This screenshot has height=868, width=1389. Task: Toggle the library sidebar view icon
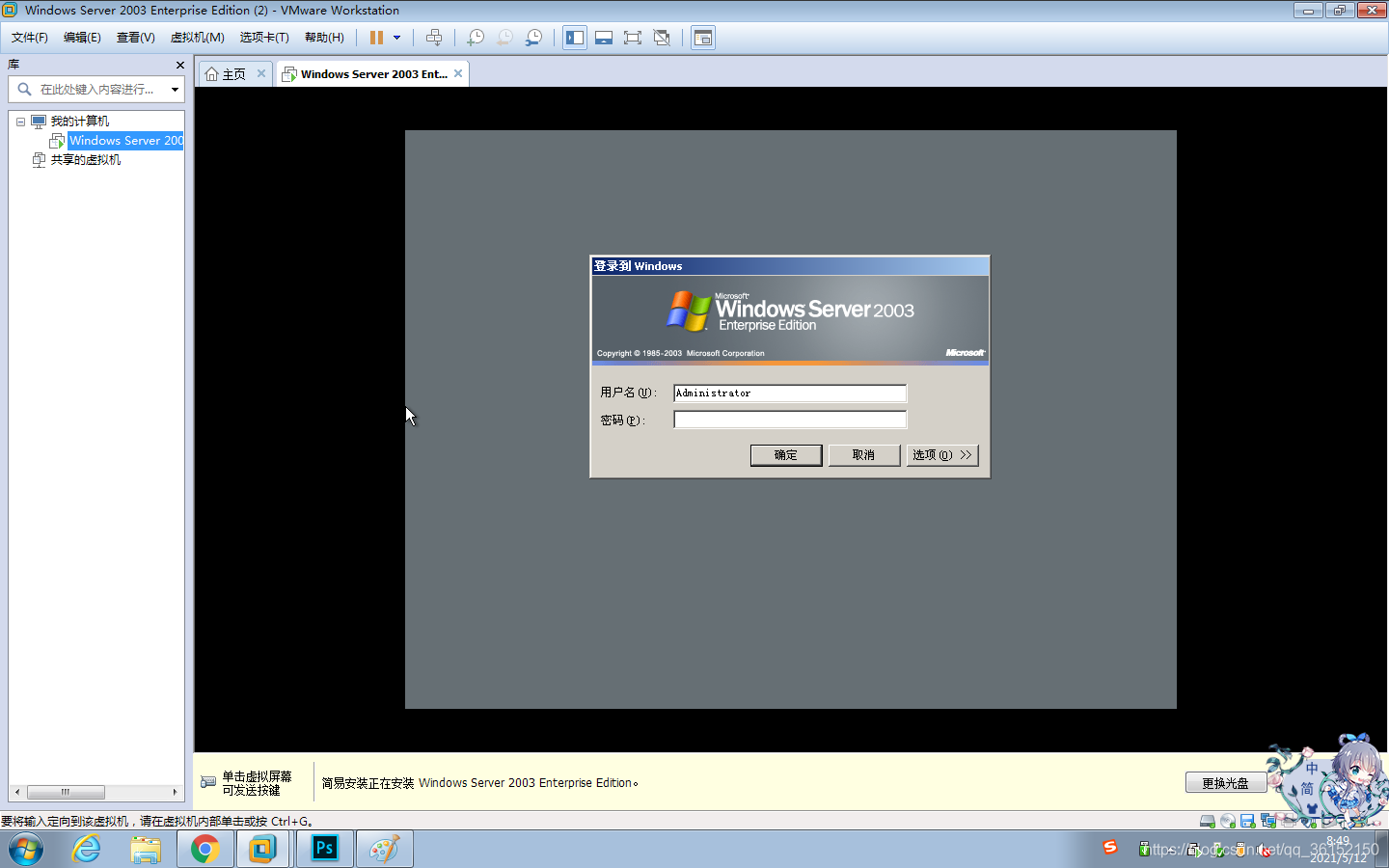coord(575,38)
